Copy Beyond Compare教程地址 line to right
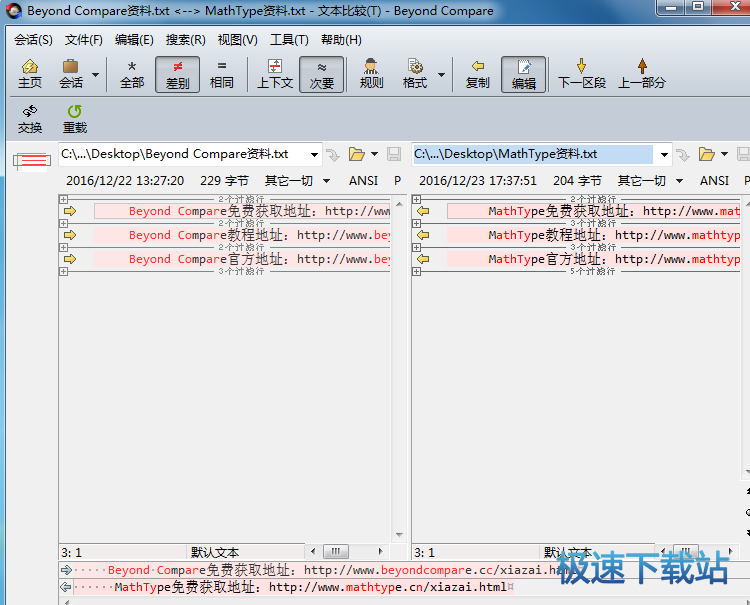Image resolution: width=750 pixels, height=605 pixels. [x=70, y=235]
